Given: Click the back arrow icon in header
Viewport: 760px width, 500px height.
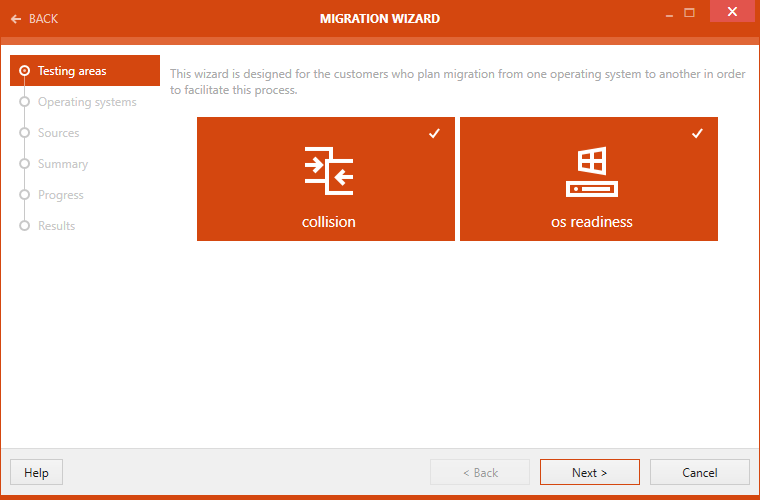Looking at the screenshot, I should coord(15,19).
